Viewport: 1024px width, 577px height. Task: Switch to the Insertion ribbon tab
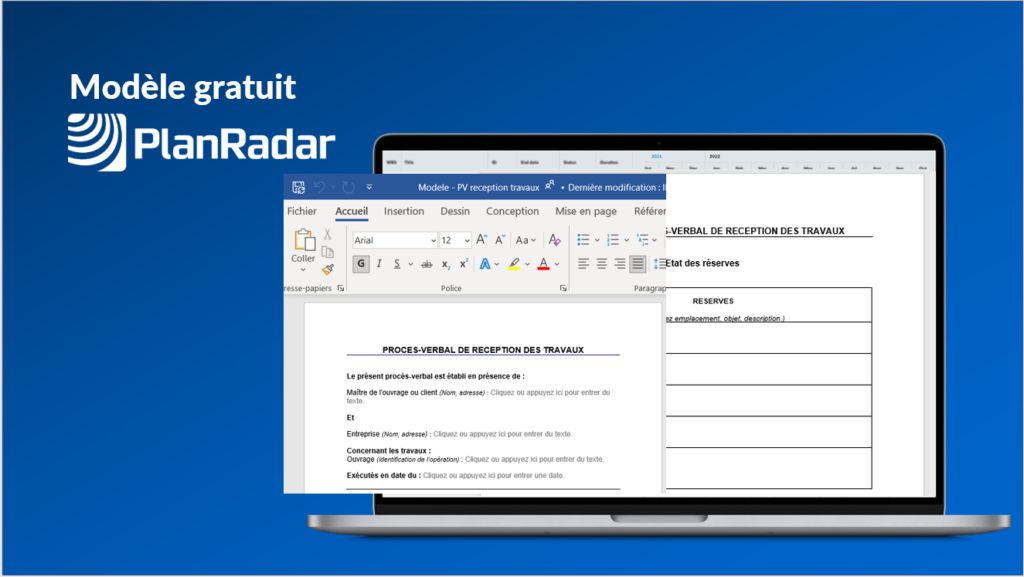(404, 211)
